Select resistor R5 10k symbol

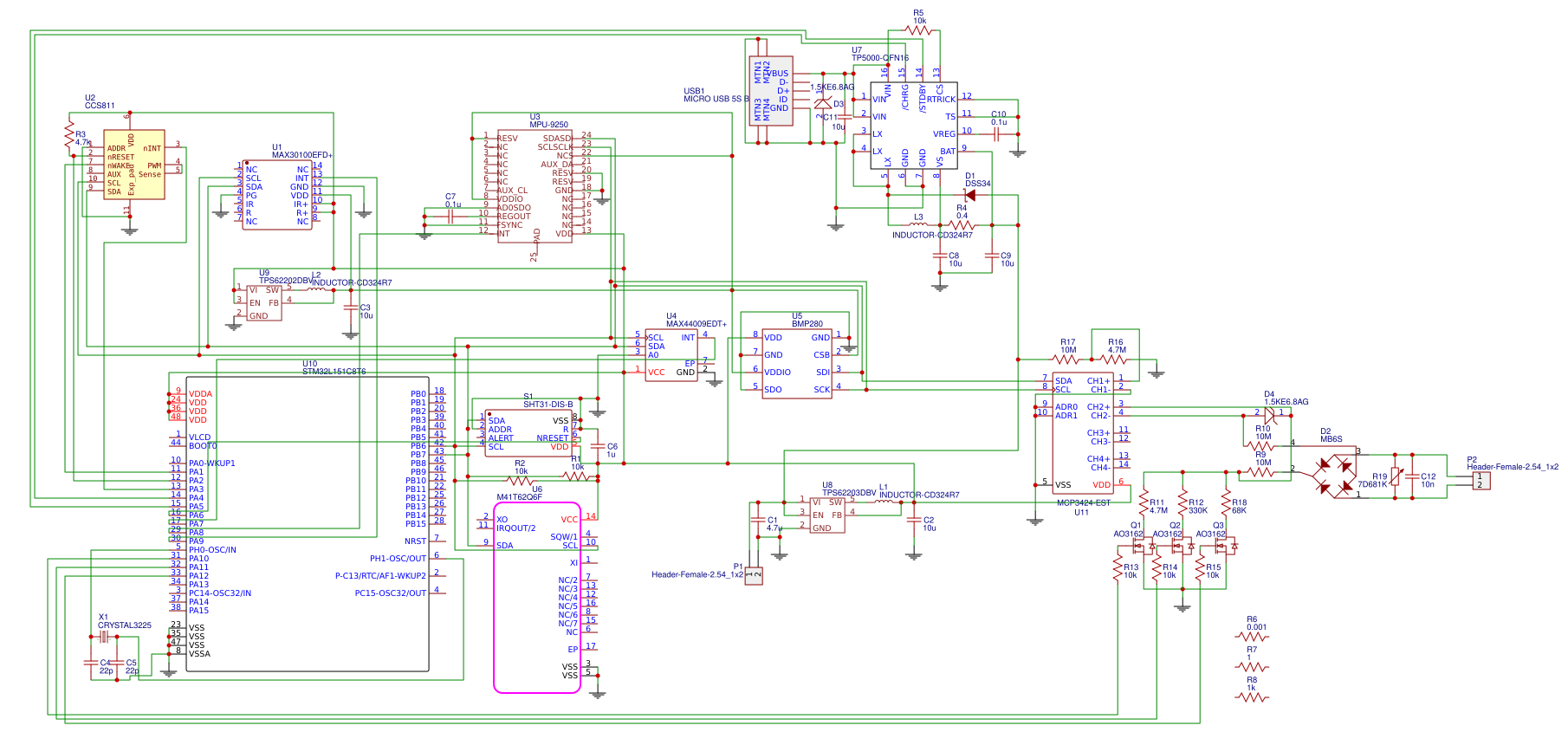(918, 30)
